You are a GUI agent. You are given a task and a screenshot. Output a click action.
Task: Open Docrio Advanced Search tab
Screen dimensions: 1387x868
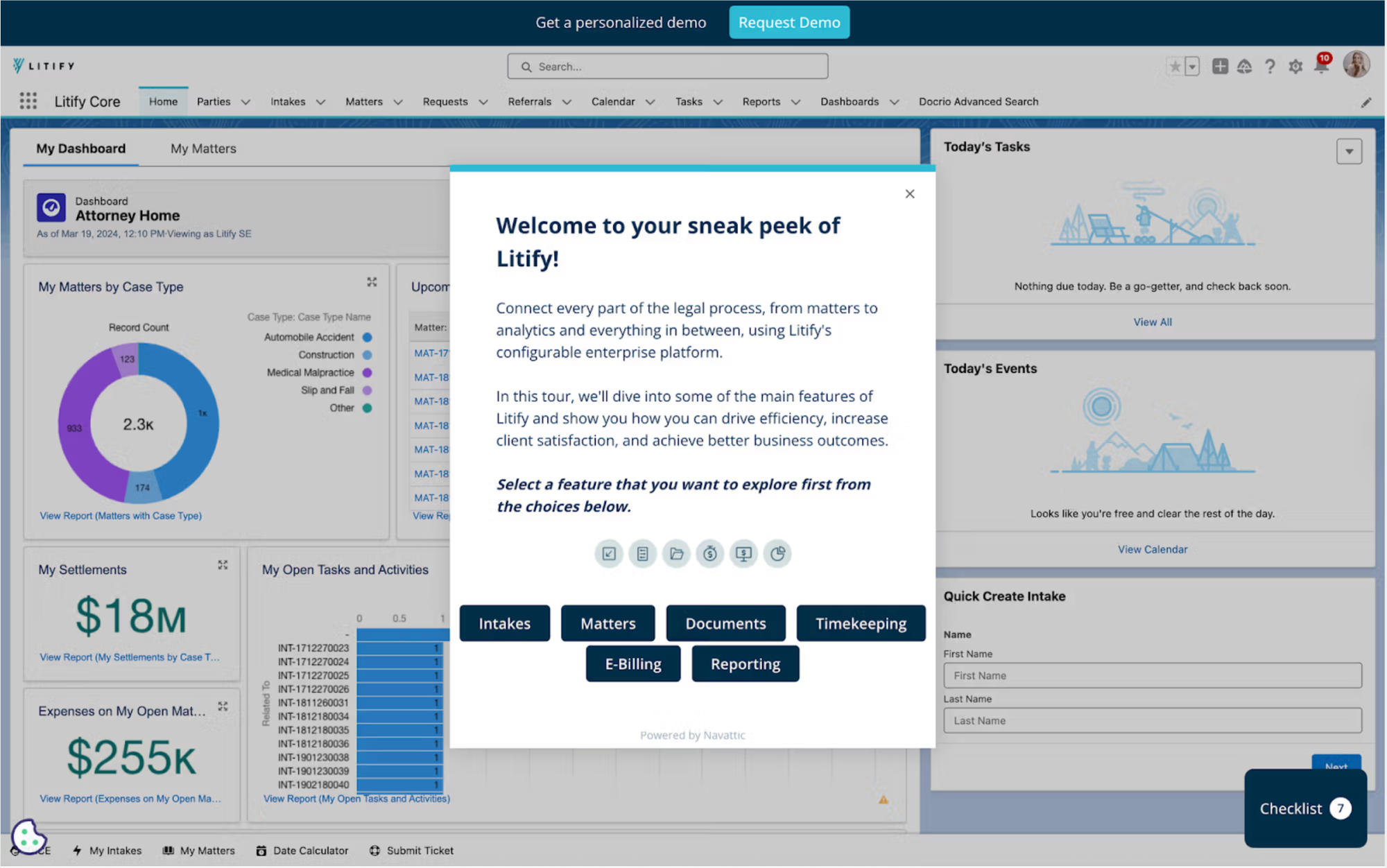(978, 101)
